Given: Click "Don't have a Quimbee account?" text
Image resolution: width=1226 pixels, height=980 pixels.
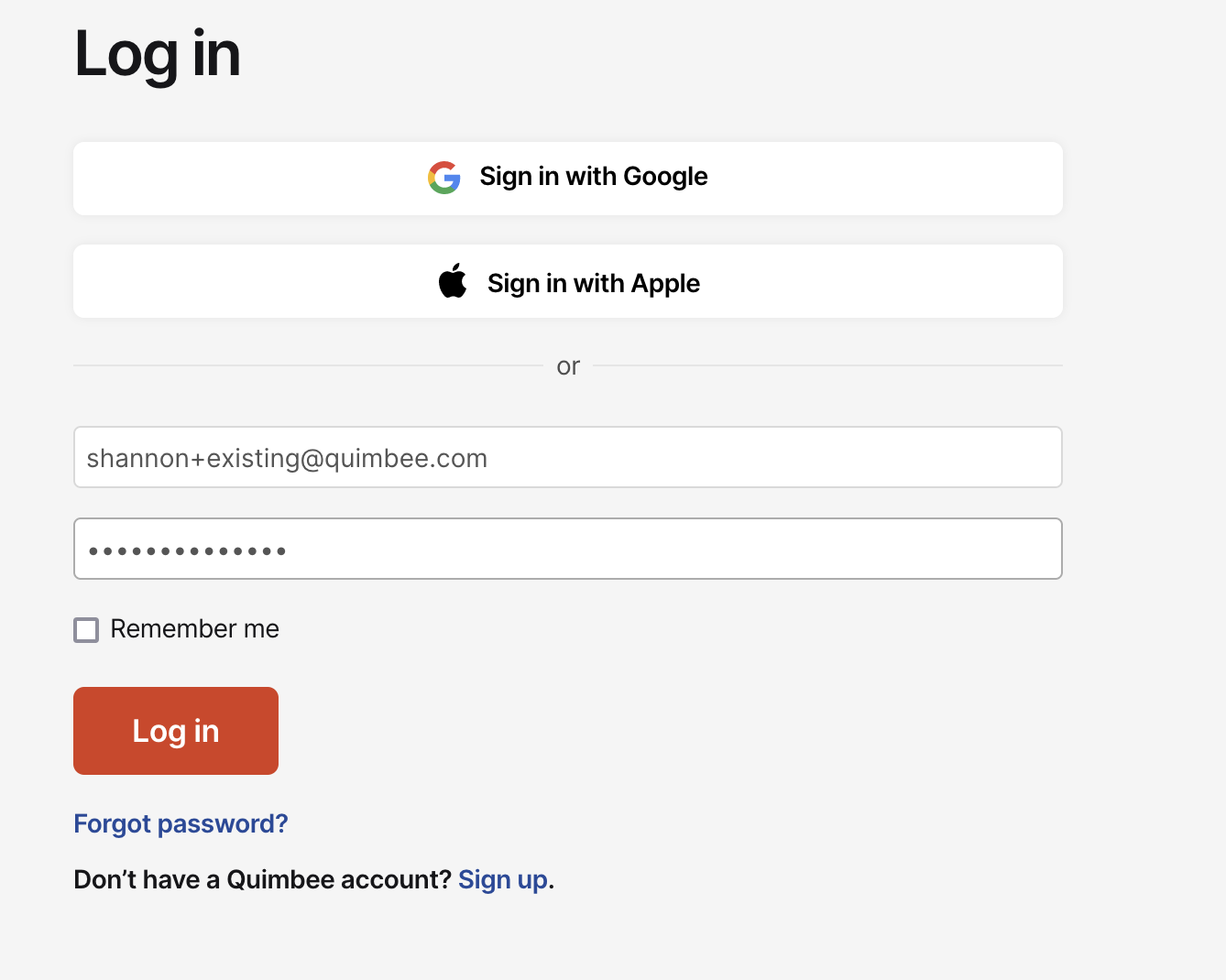Looking at the screenshot, I should pos(263,879).
